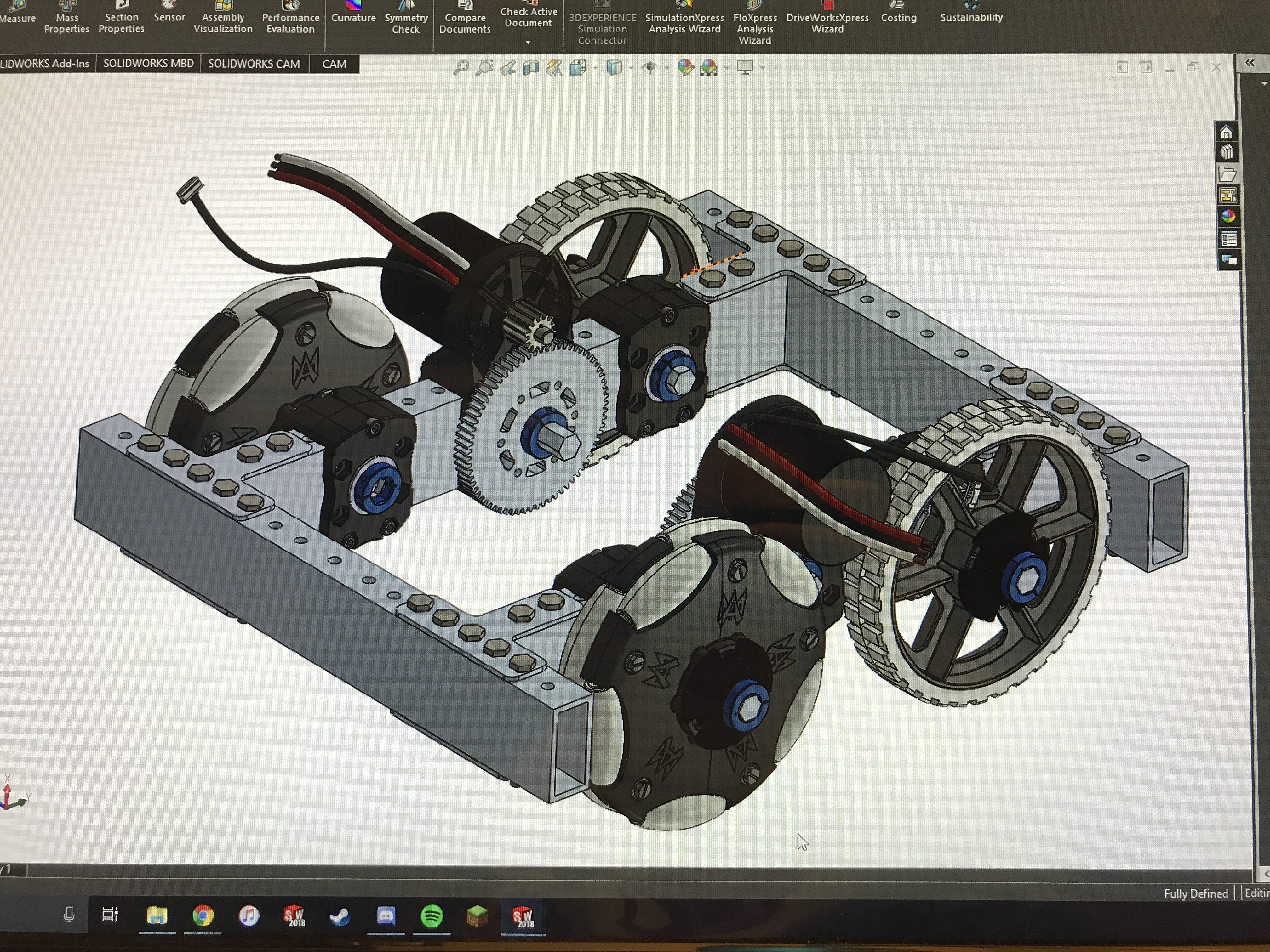This screenshot has width=1270, height=952.
Task: Expand Display Style dropdown arrow
Action: point(631,68)
